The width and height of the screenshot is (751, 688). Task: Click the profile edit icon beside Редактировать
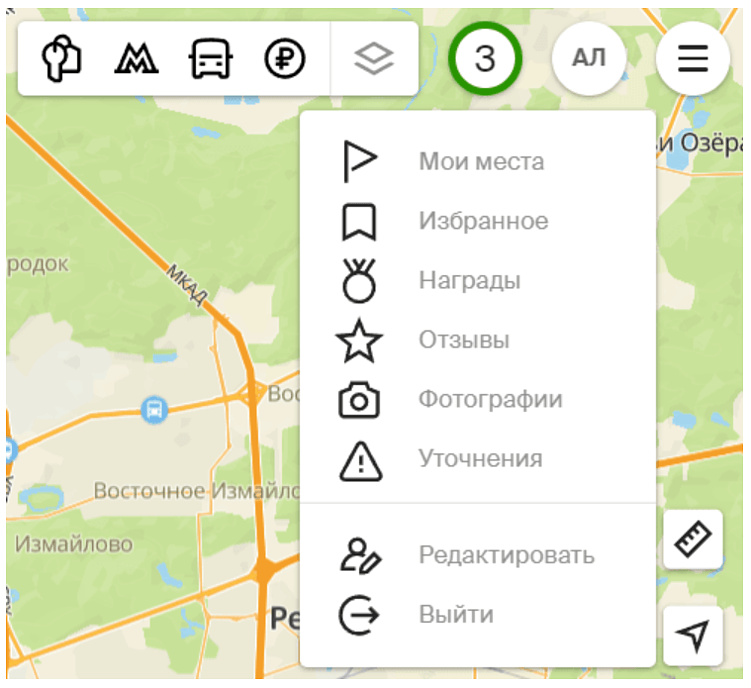point(360,556)
